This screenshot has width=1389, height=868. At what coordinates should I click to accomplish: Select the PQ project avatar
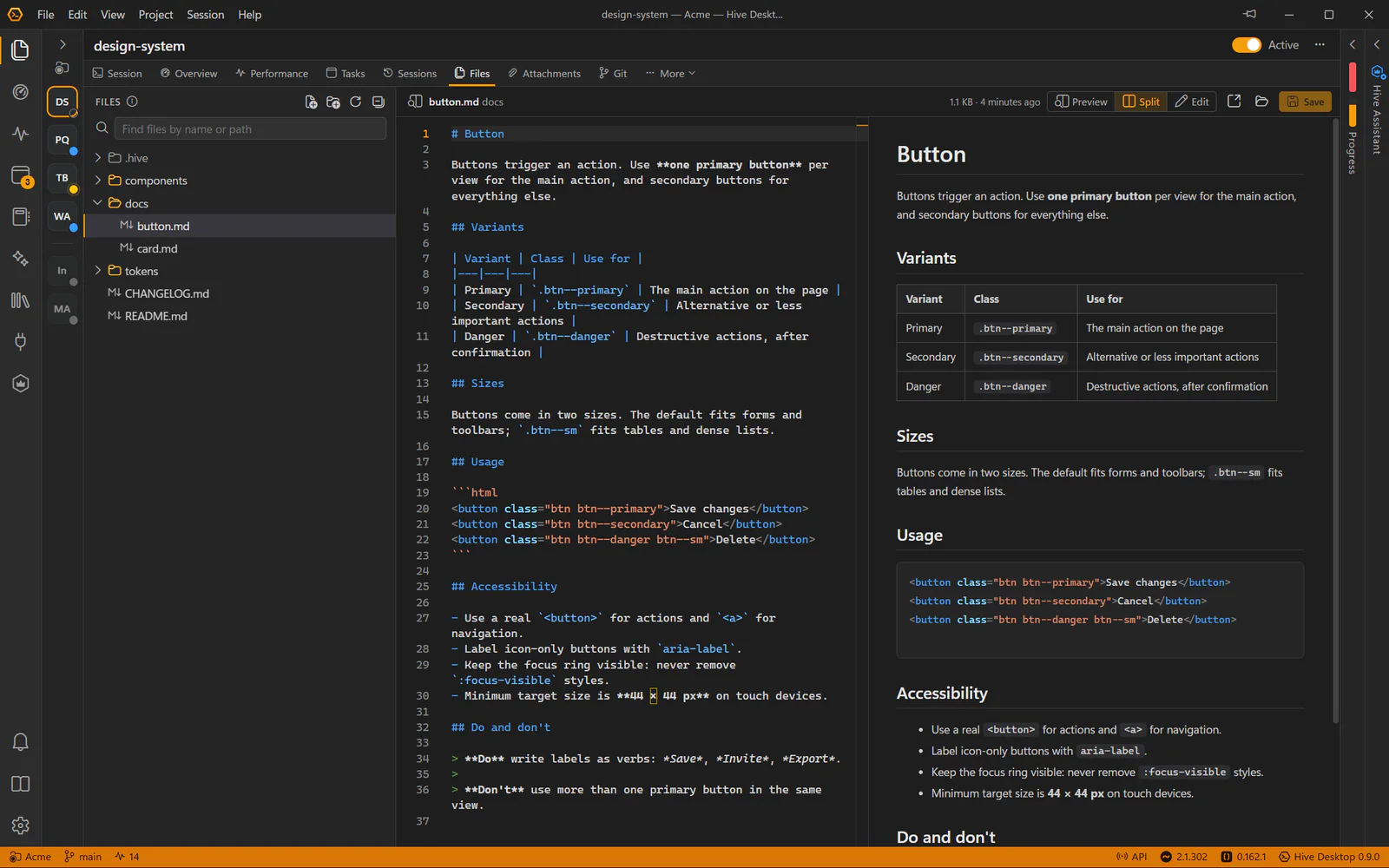pos(63,140)
